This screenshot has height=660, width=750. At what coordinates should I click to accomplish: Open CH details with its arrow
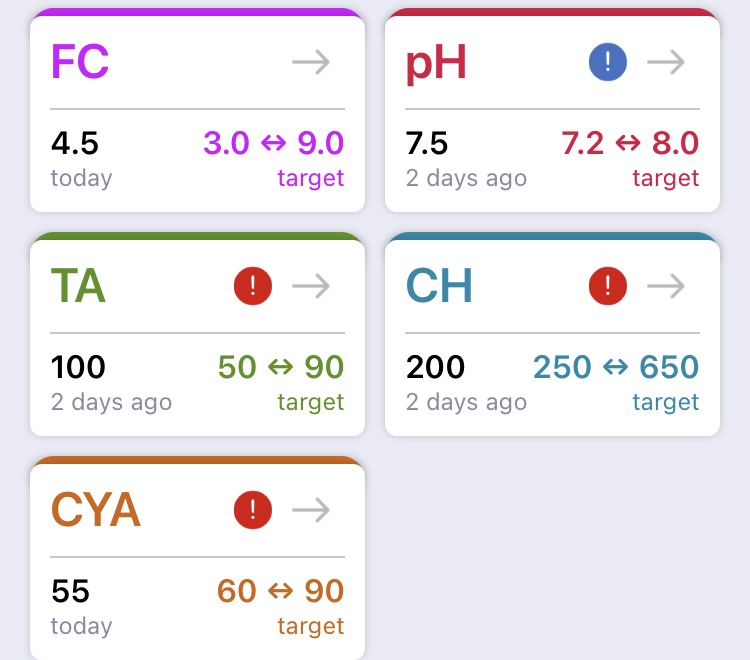coord(666,286)
